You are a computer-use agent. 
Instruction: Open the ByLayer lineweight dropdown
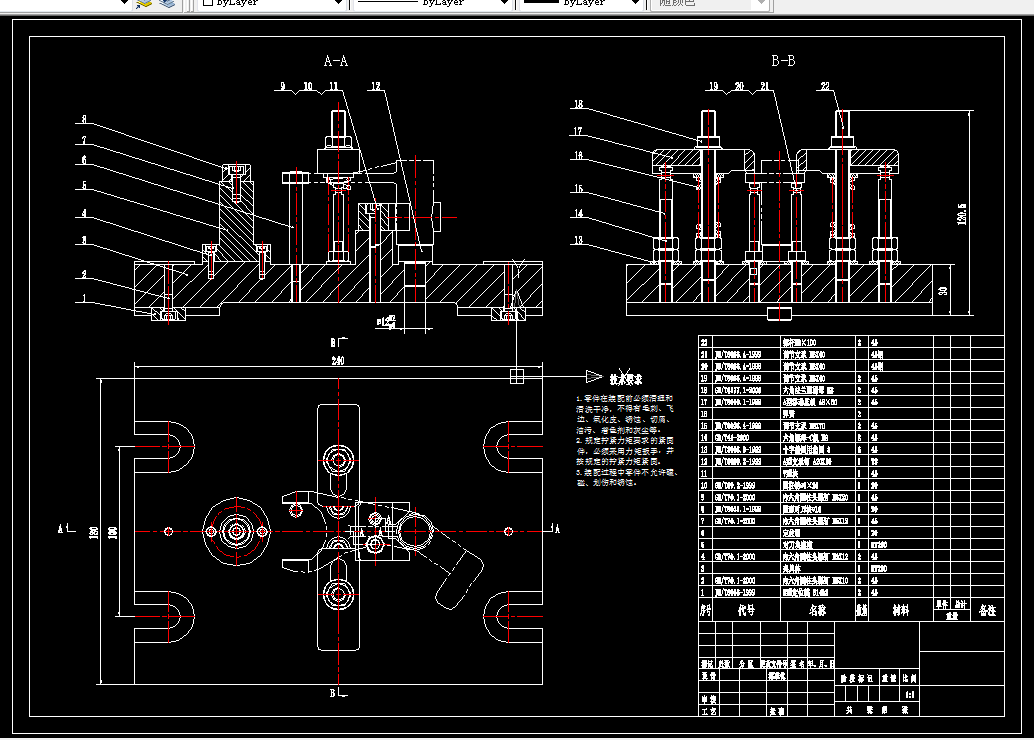click(x=581, y=3)
